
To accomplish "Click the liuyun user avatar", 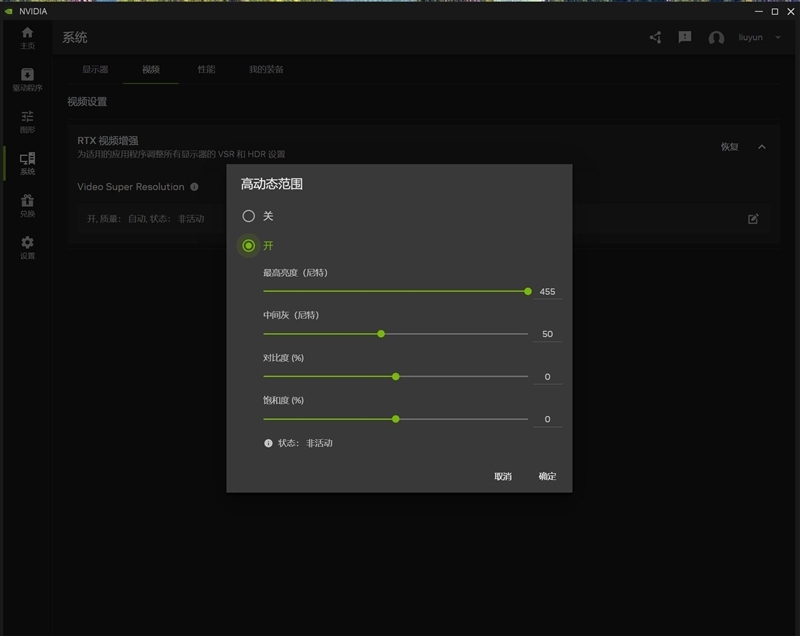I will tap(716, 37).
